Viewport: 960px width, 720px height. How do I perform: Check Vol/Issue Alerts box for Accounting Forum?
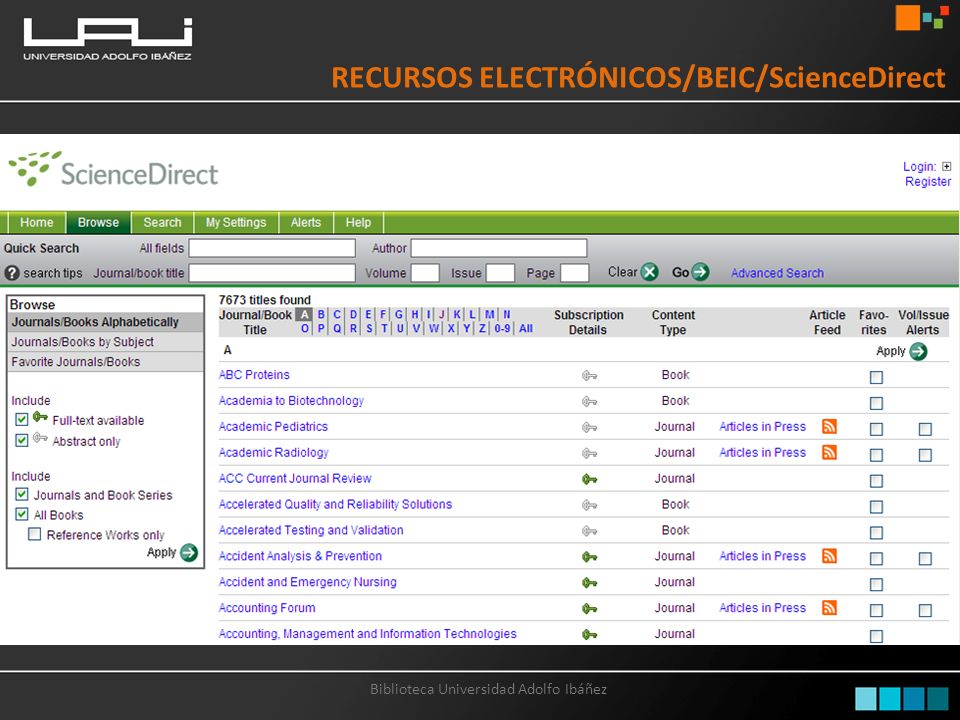[925, 610]
